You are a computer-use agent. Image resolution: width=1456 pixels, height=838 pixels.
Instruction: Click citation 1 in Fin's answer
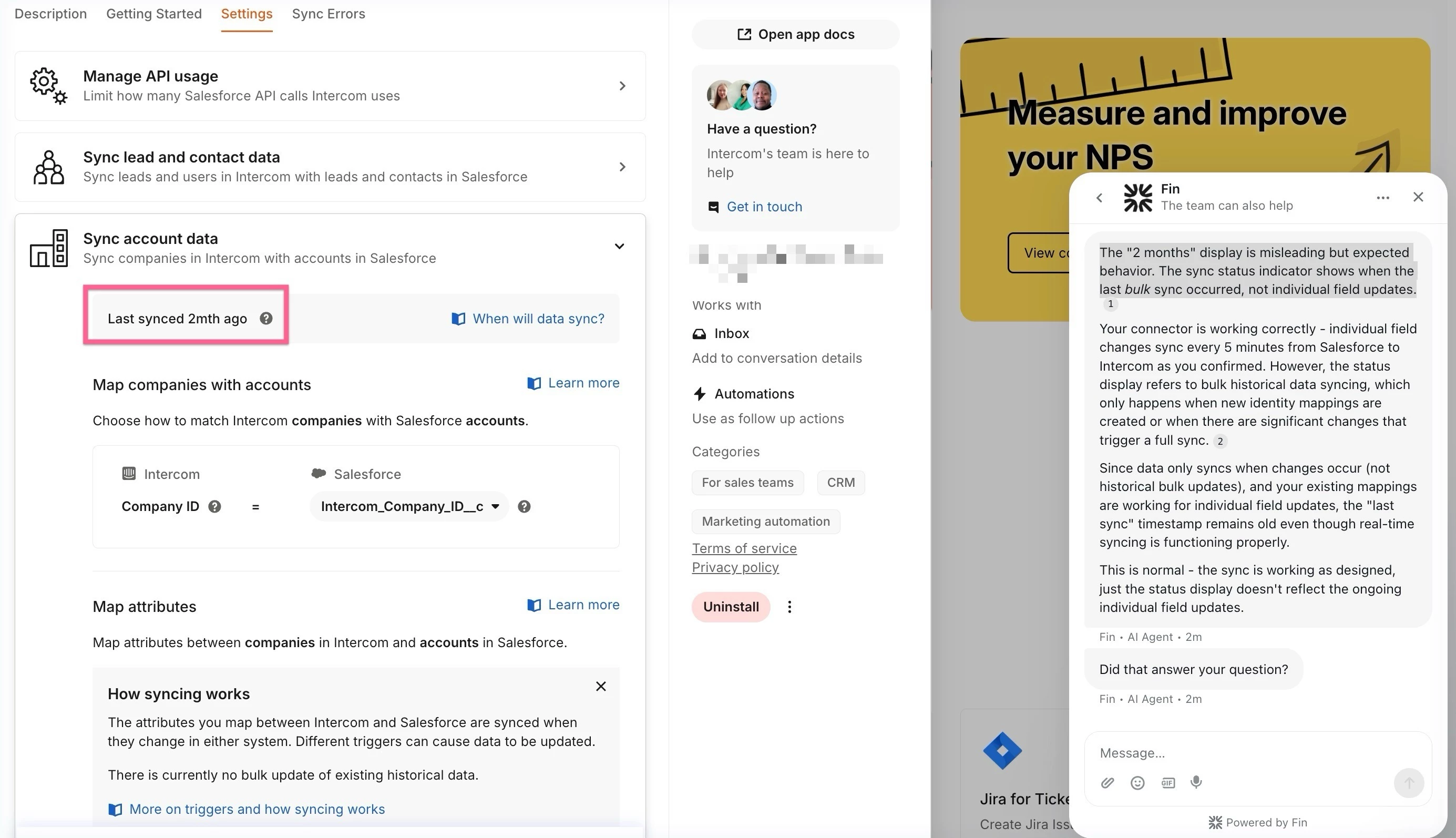[1110, 304]
